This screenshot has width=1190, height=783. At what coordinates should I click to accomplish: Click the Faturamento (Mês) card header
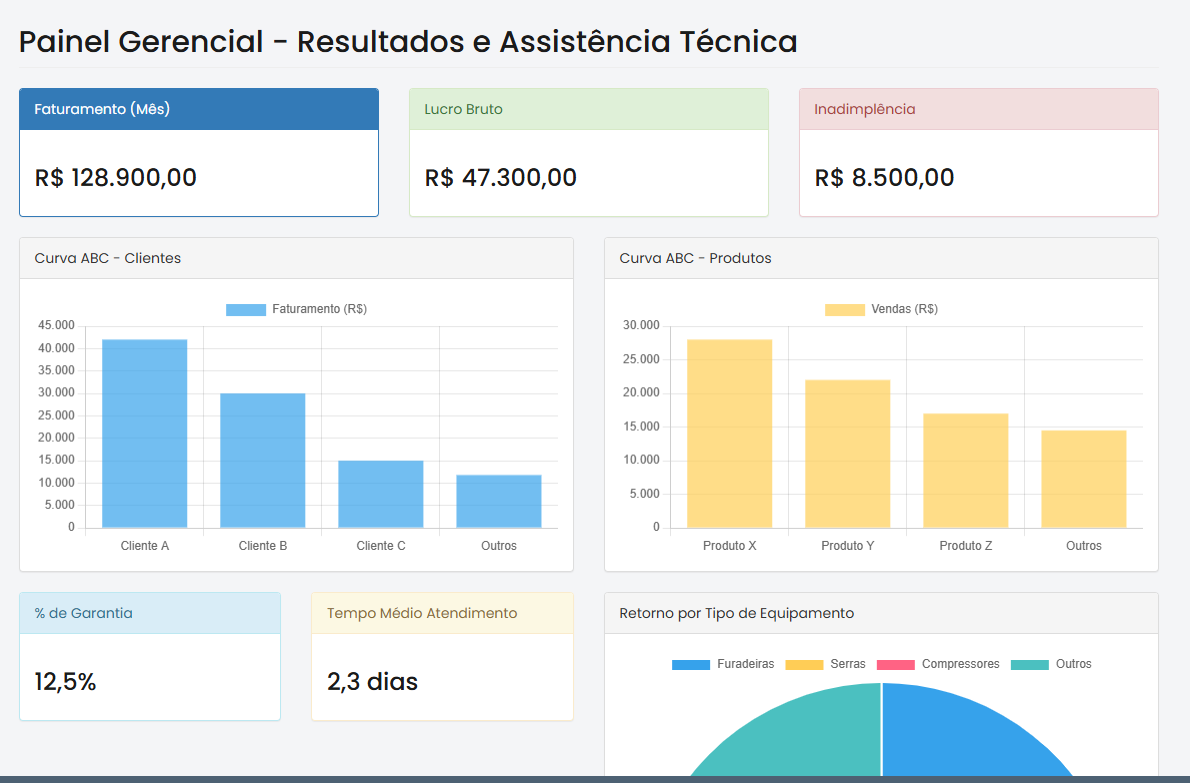click(199, 109)
